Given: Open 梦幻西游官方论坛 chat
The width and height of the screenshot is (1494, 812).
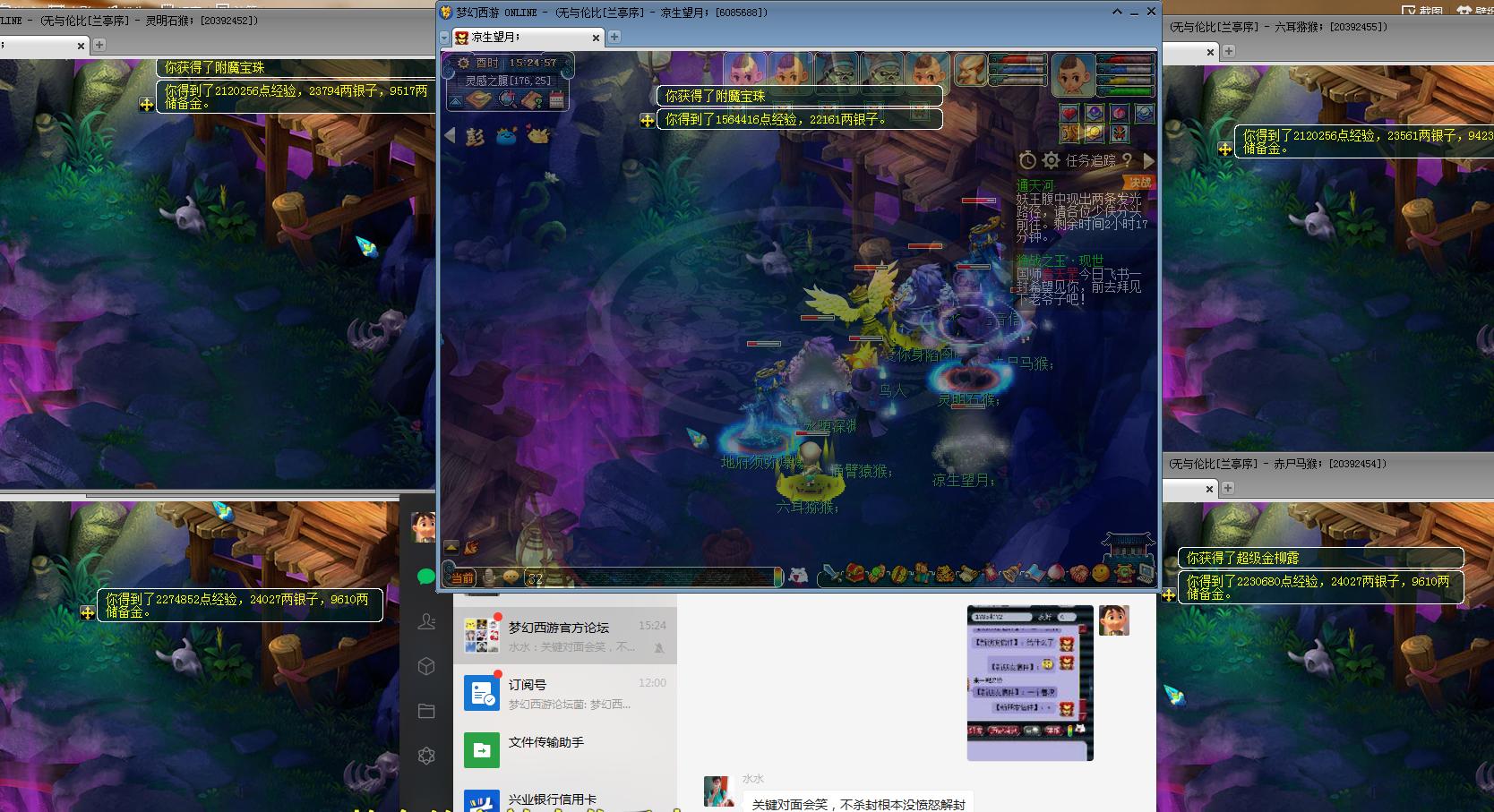Looking at the screenshot, I should [x=565, y=636].
